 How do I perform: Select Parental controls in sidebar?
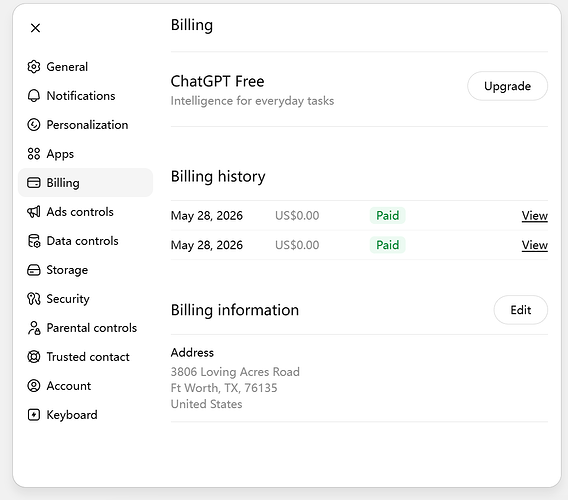85,328
